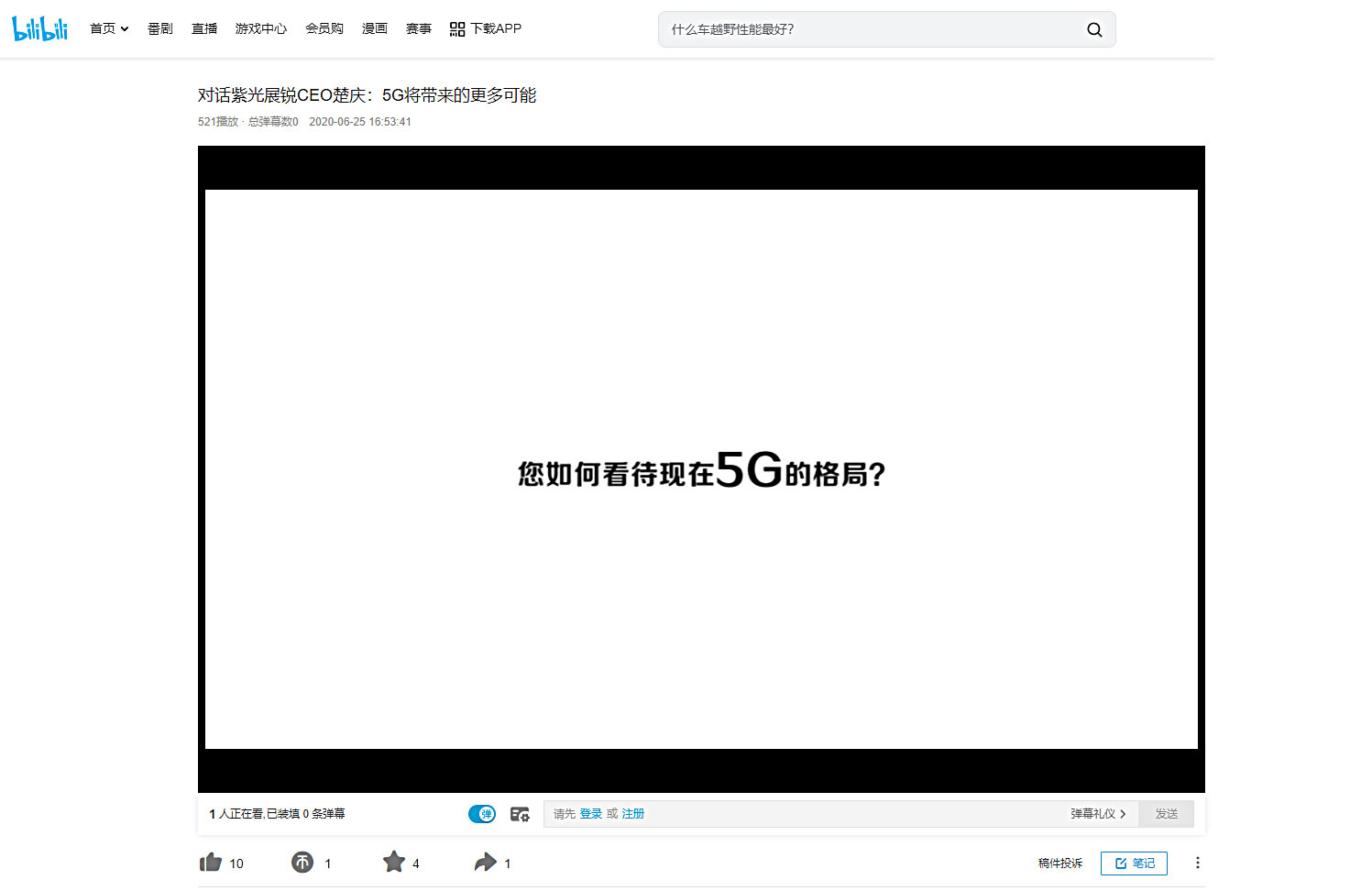Open danmaku settings icon
This screenshot has width=1372, height=891.
click(520, 814)
